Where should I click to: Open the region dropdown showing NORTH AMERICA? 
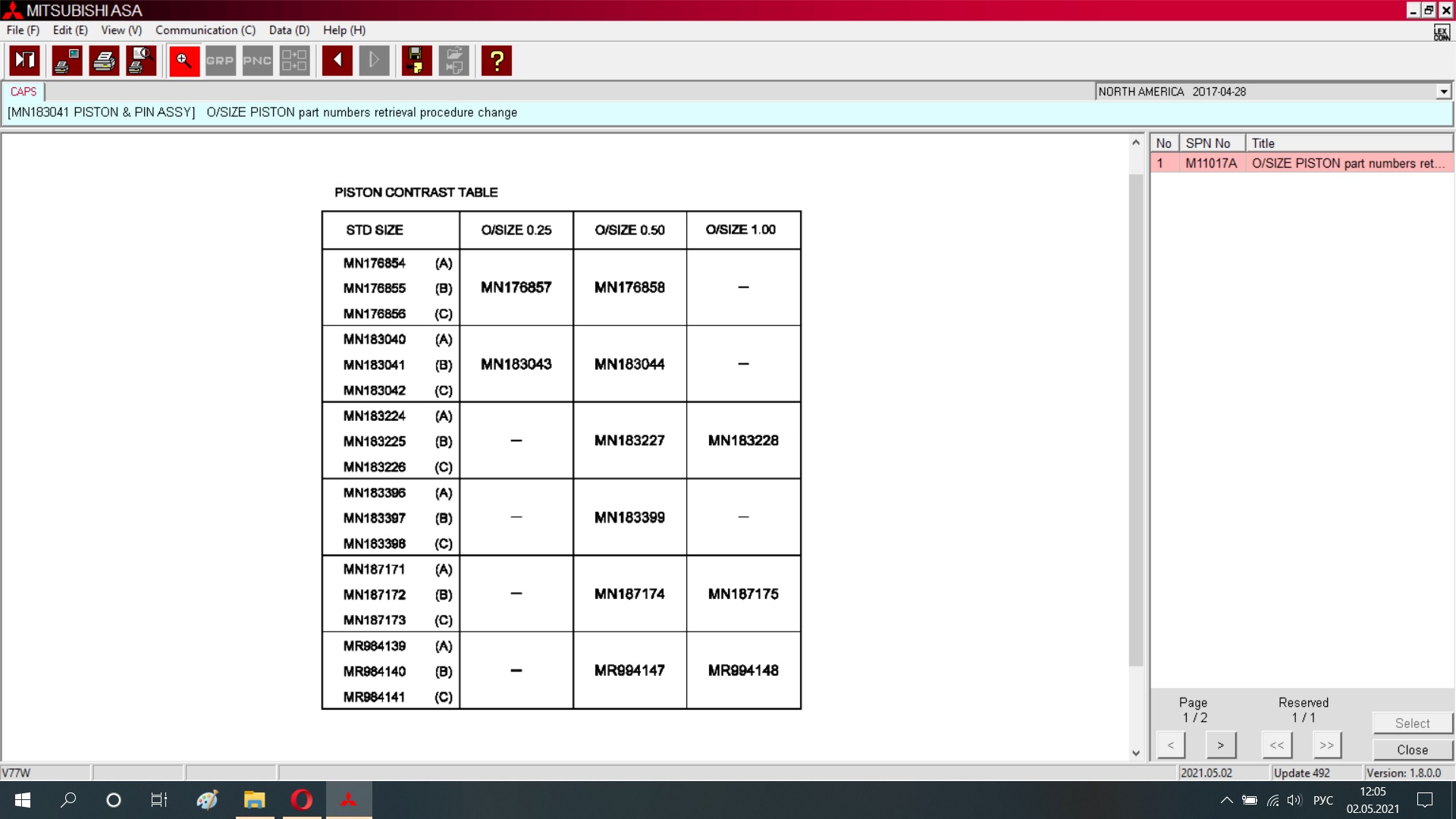[x=1443, y=92]
